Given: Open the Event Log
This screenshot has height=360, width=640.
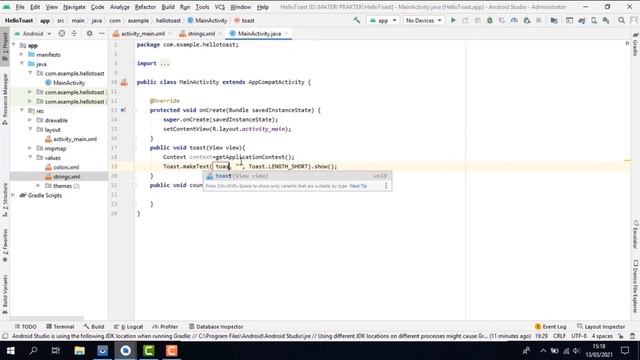Looking at the screenshot, I should [x=550, y=327].
